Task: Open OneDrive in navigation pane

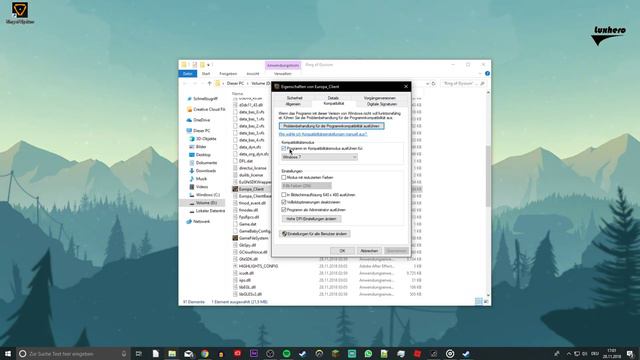Action: pyautogui.click(x=198, y=120)
